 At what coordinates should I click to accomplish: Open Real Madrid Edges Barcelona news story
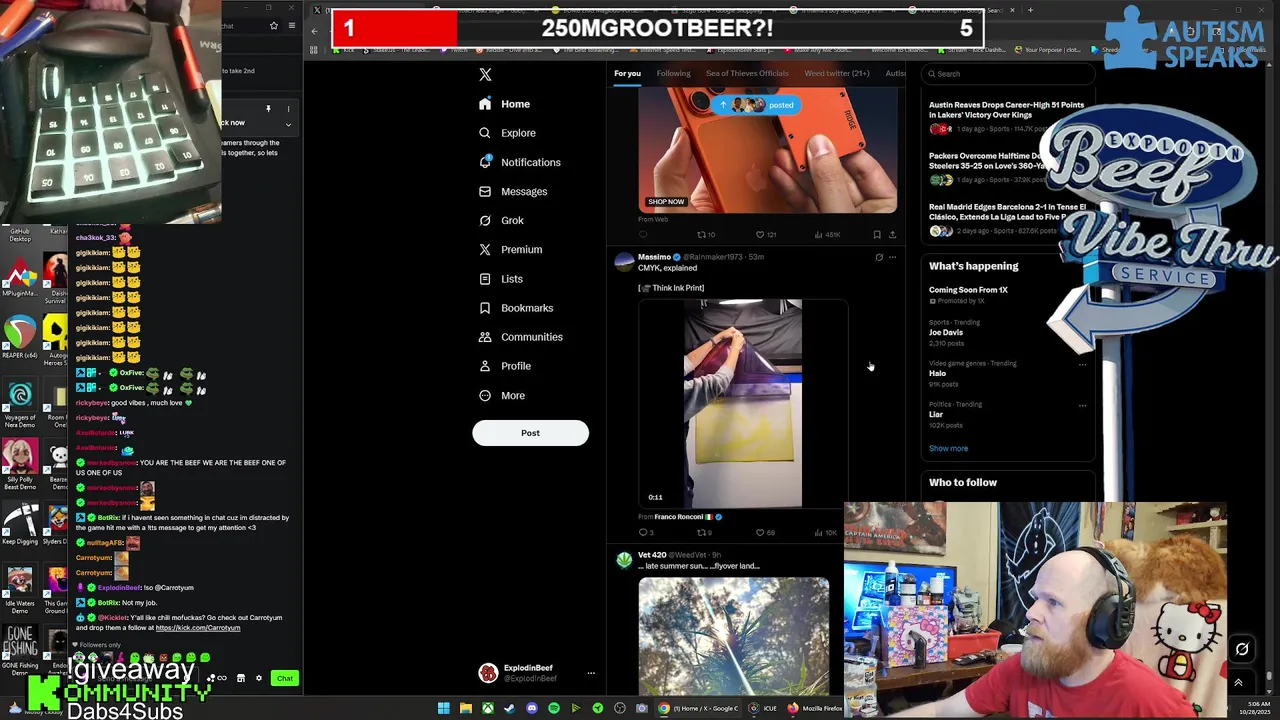pyautogui.click(x=1007, y=221)
